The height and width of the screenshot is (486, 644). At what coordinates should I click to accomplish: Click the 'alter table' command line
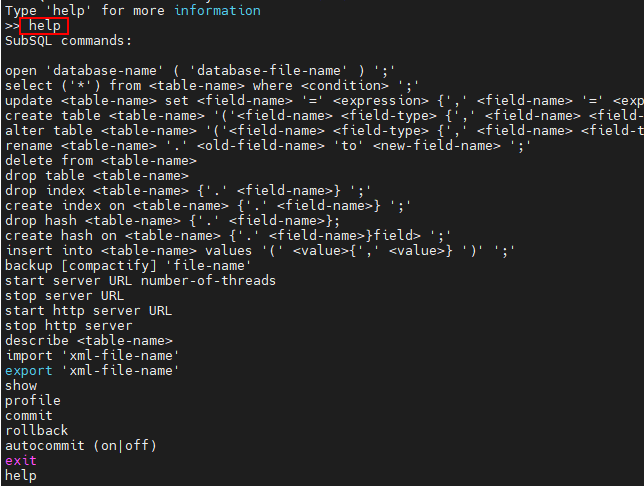pyautogui.click(x=324, y=131)
